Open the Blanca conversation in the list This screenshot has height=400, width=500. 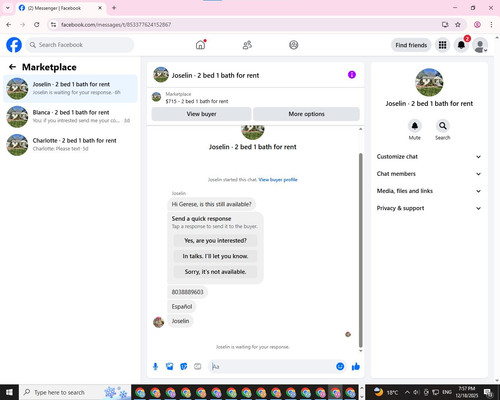pos(70,116)
